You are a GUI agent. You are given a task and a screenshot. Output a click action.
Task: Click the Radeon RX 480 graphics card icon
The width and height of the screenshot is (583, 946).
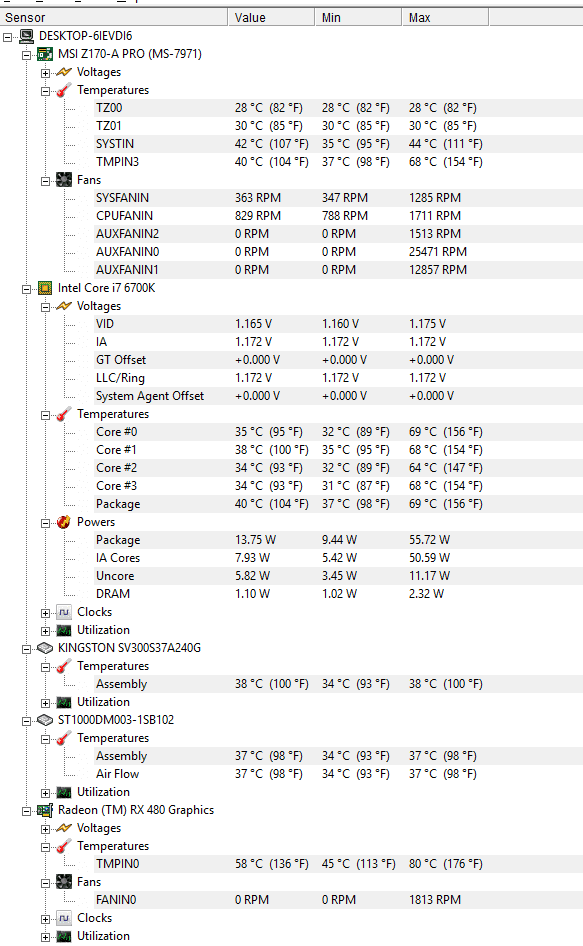(x=45, y=810)
